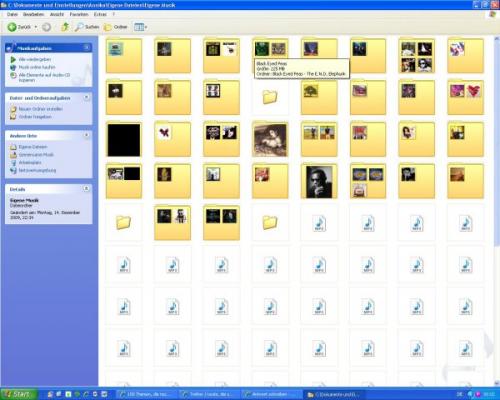Click the greyed forward arrow button
Viewport: 500px width, 400px height.
click(46, 27)
